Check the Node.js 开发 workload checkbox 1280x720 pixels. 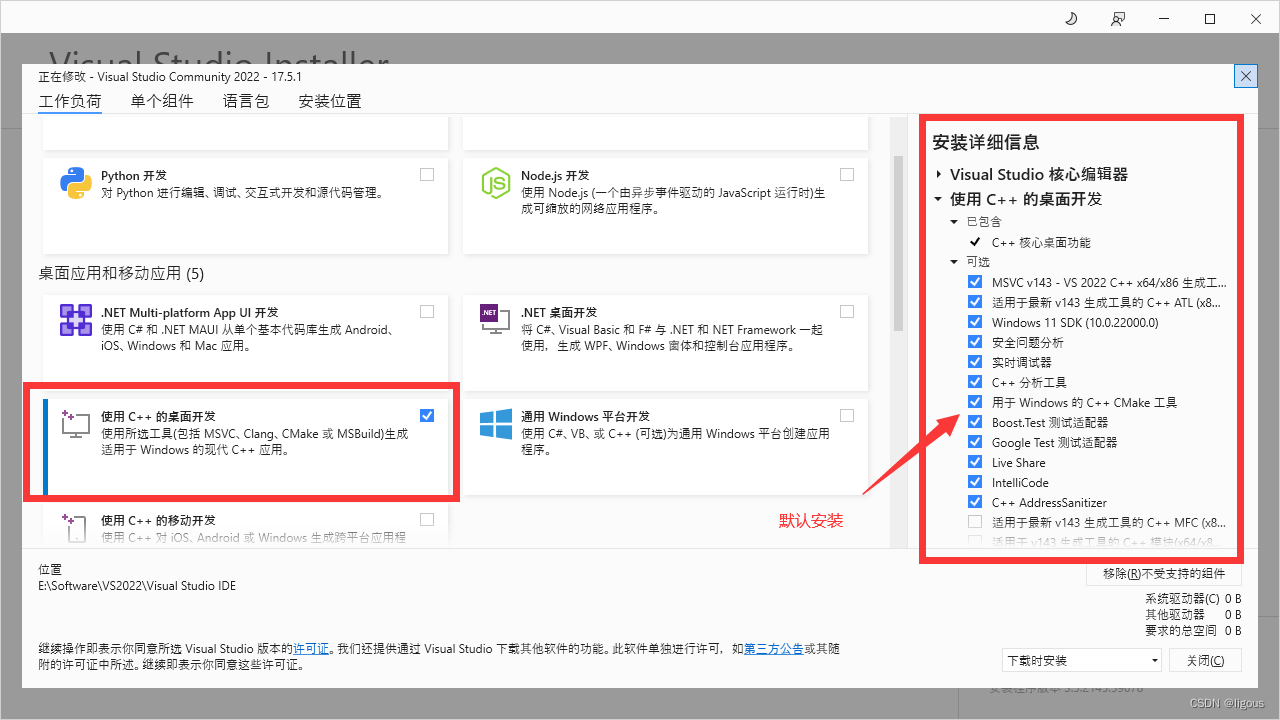pos(847,174)
